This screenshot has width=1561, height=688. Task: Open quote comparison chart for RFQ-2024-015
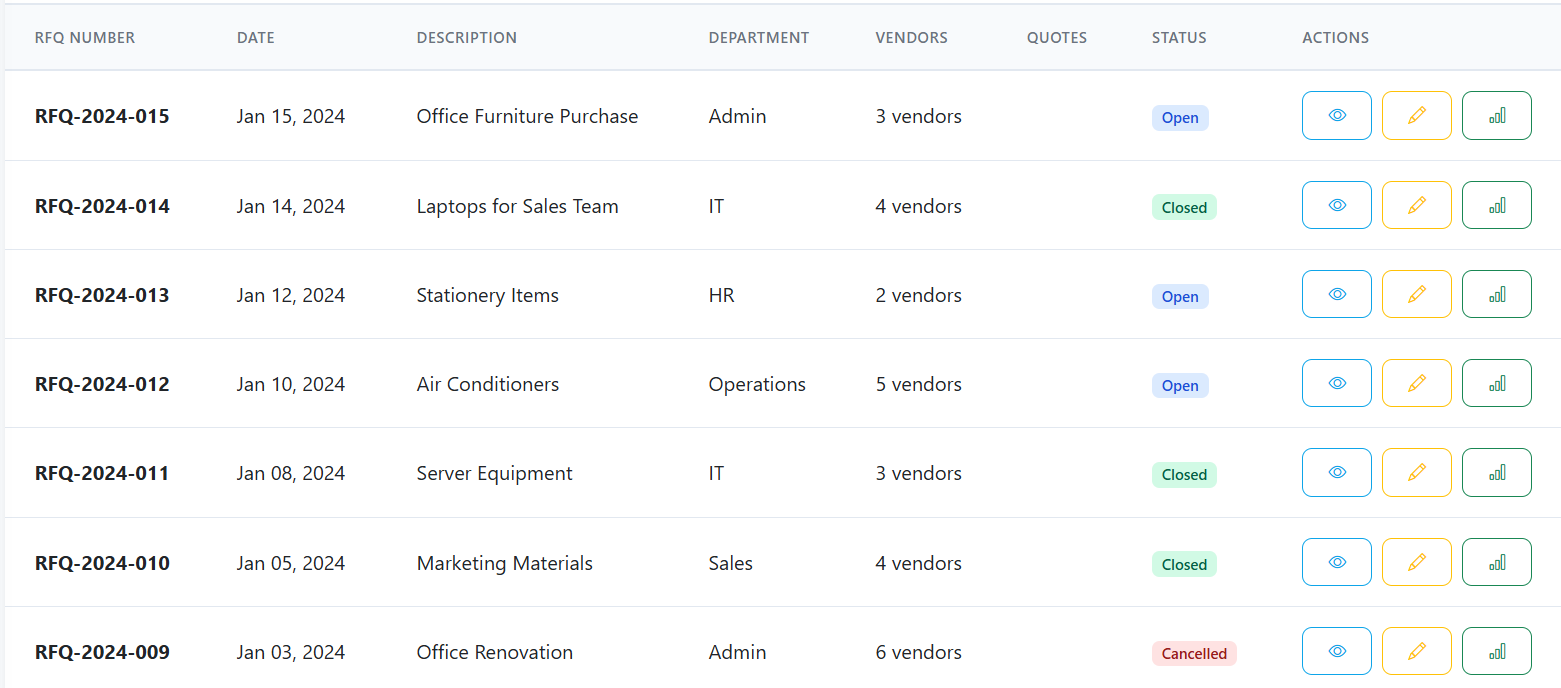point(1497,115)
